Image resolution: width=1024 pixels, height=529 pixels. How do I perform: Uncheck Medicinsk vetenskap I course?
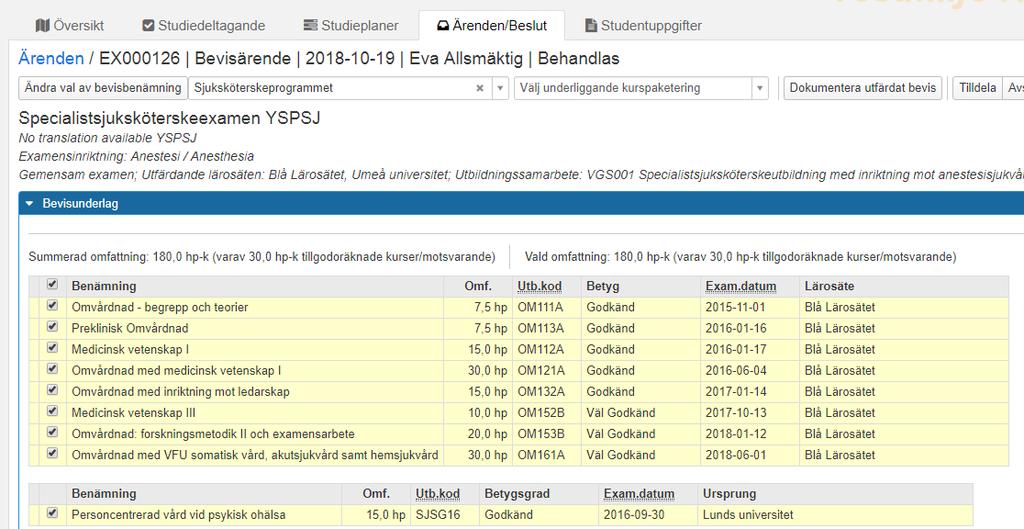52,348
